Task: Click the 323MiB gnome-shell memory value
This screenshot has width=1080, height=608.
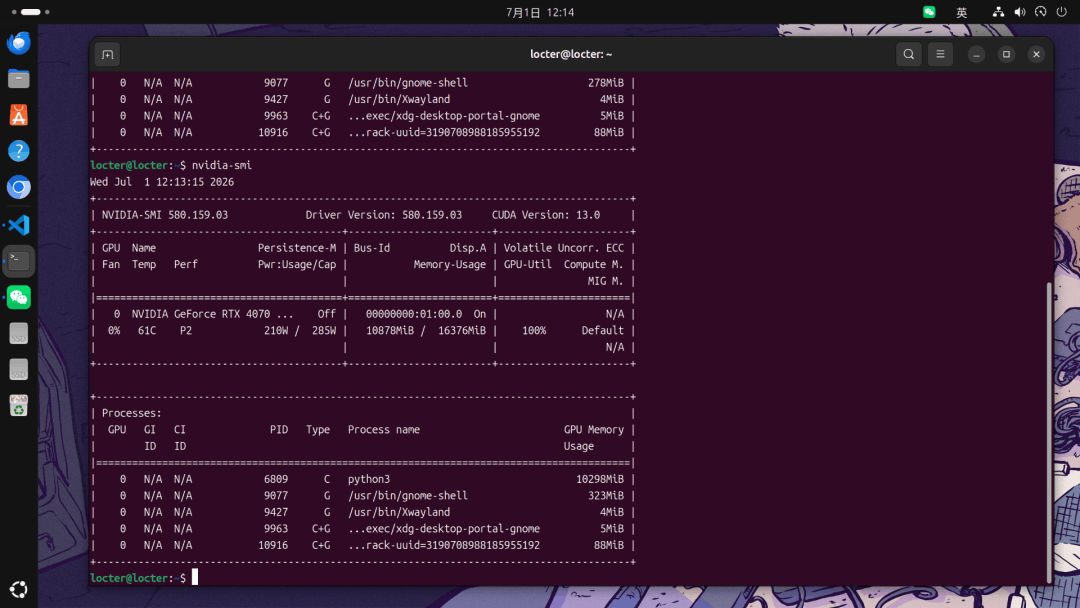Action: click(605, 496)
